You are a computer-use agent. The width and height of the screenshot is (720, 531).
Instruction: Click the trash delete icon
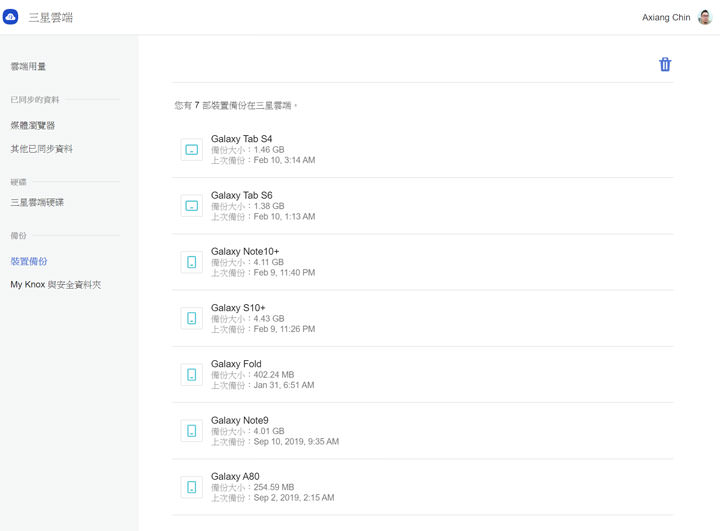point(665,65)
